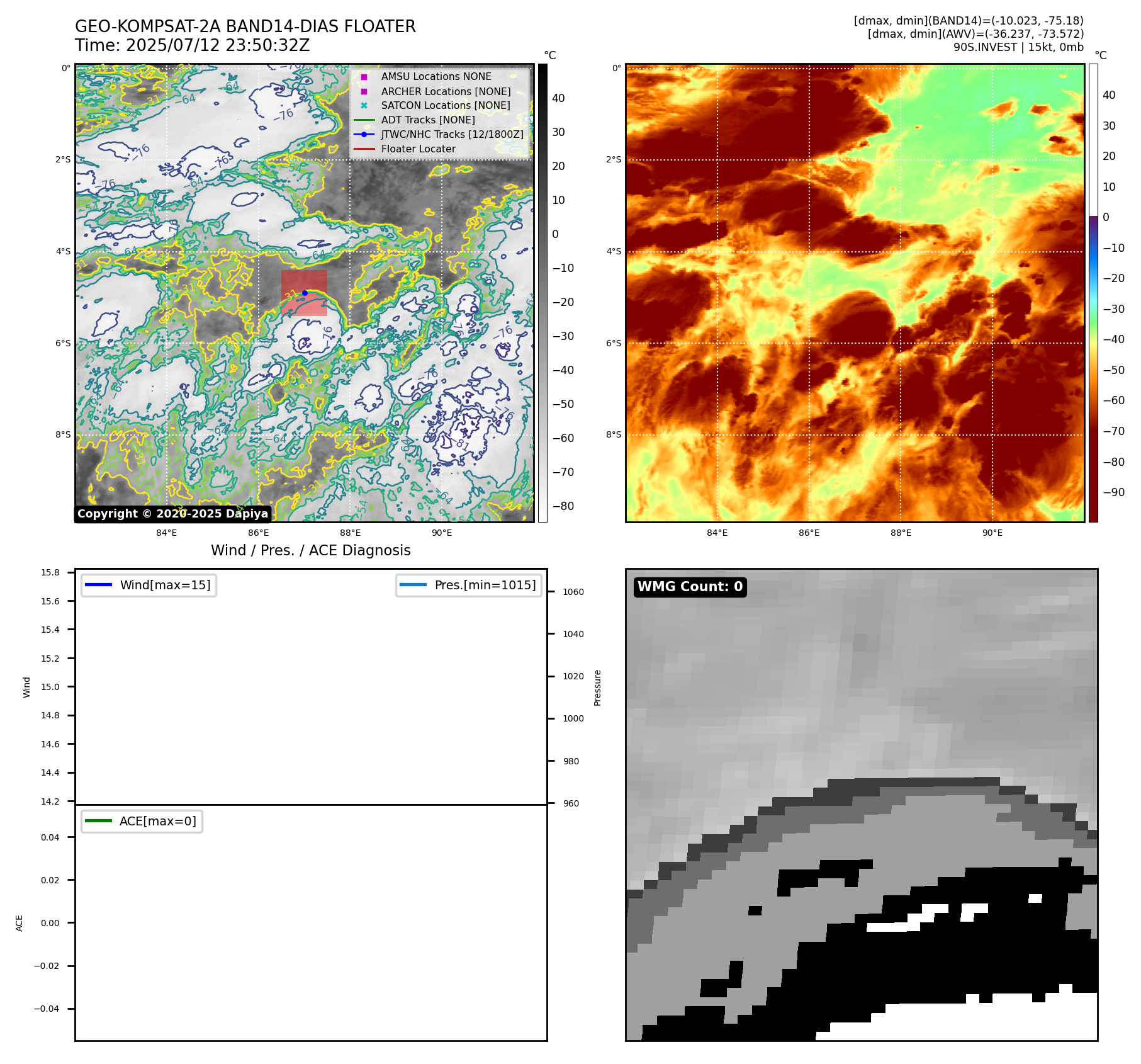Screen dimensions: 1141x1064
Task: Click the grayscale temperature colorbar
Action: pyautogui.click(x=542, y=293)
